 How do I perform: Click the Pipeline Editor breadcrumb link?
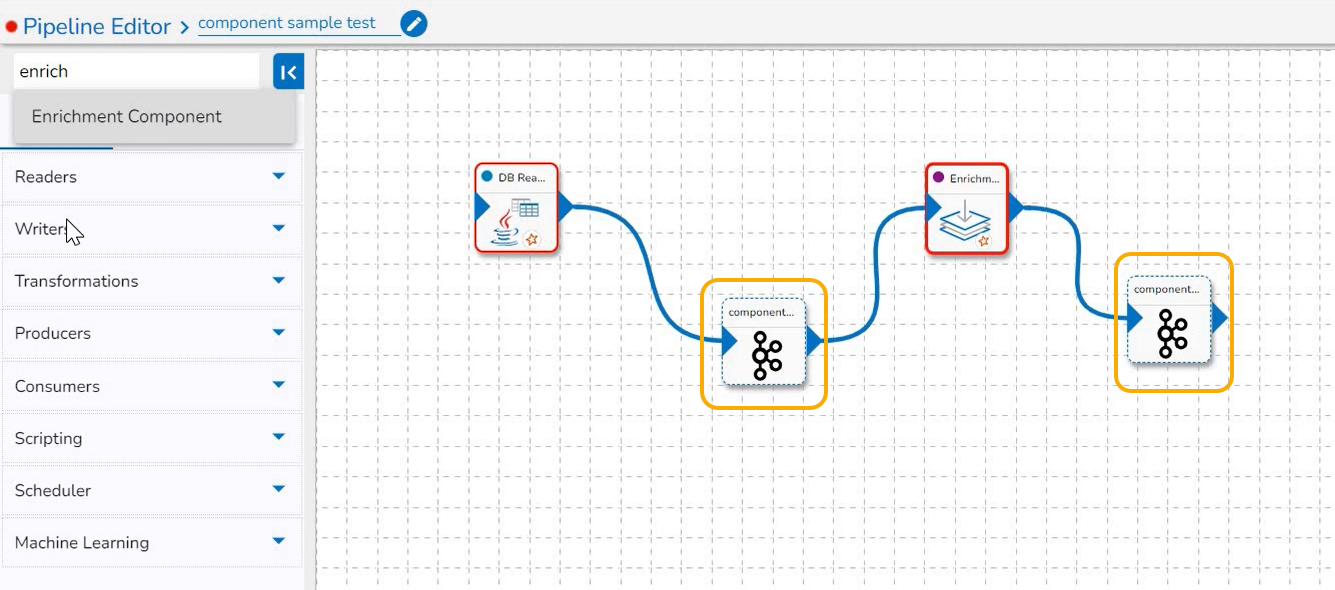point(97,27)
